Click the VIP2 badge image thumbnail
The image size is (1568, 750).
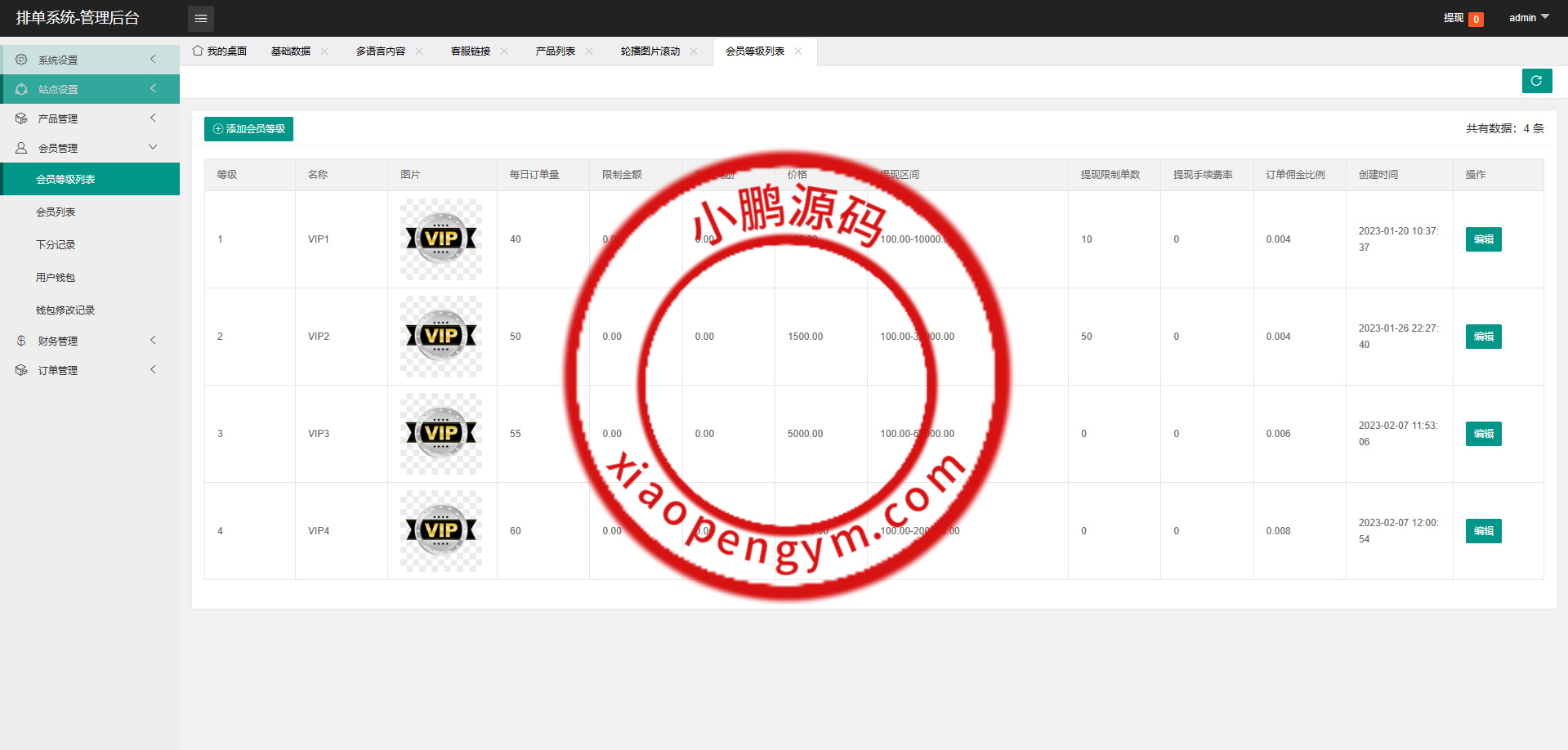pos(441,337)
